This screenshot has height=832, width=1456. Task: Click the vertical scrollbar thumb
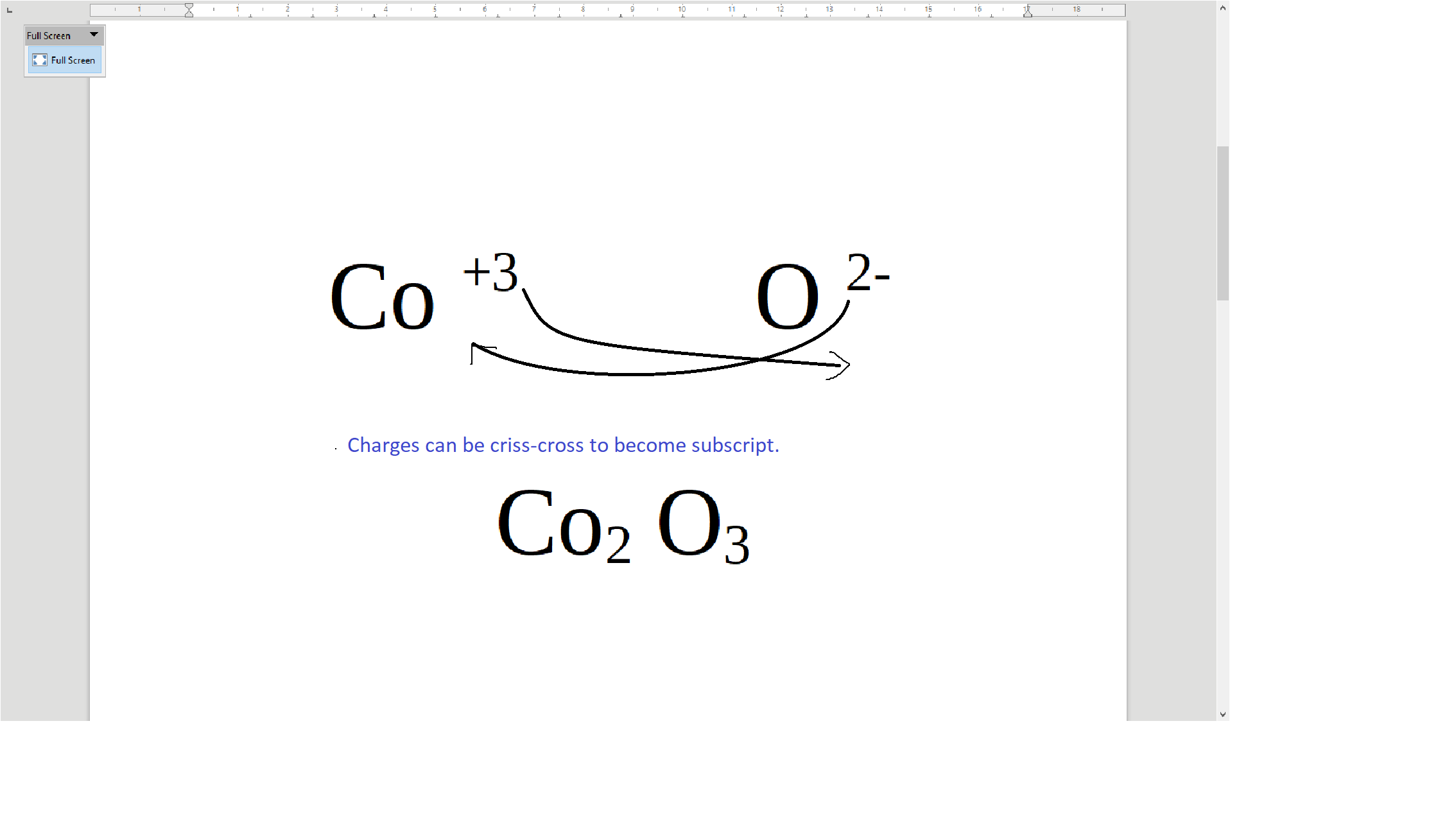1222,223
